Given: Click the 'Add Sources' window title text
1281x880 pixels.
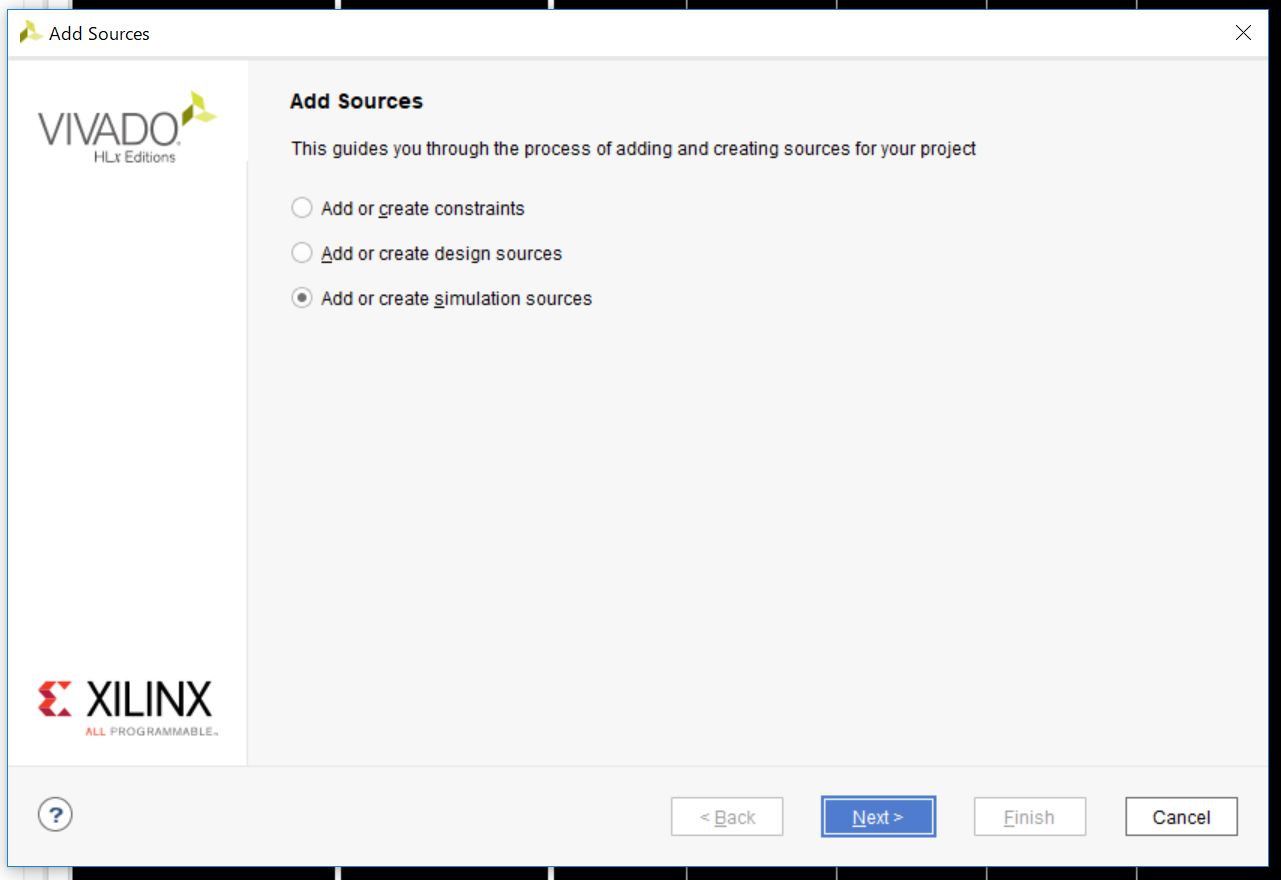Looking at the screenshot, I should click(99, 33).
